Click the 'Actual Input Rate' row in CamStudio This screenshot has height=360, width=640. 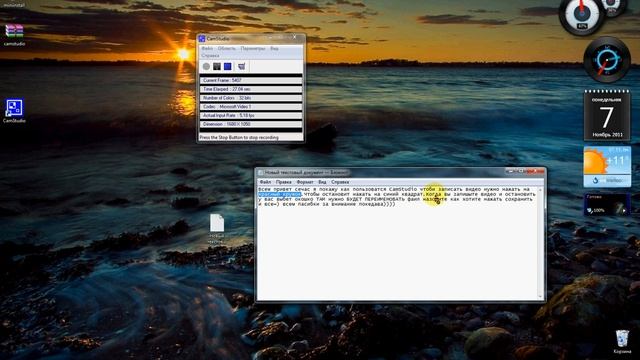251,116
